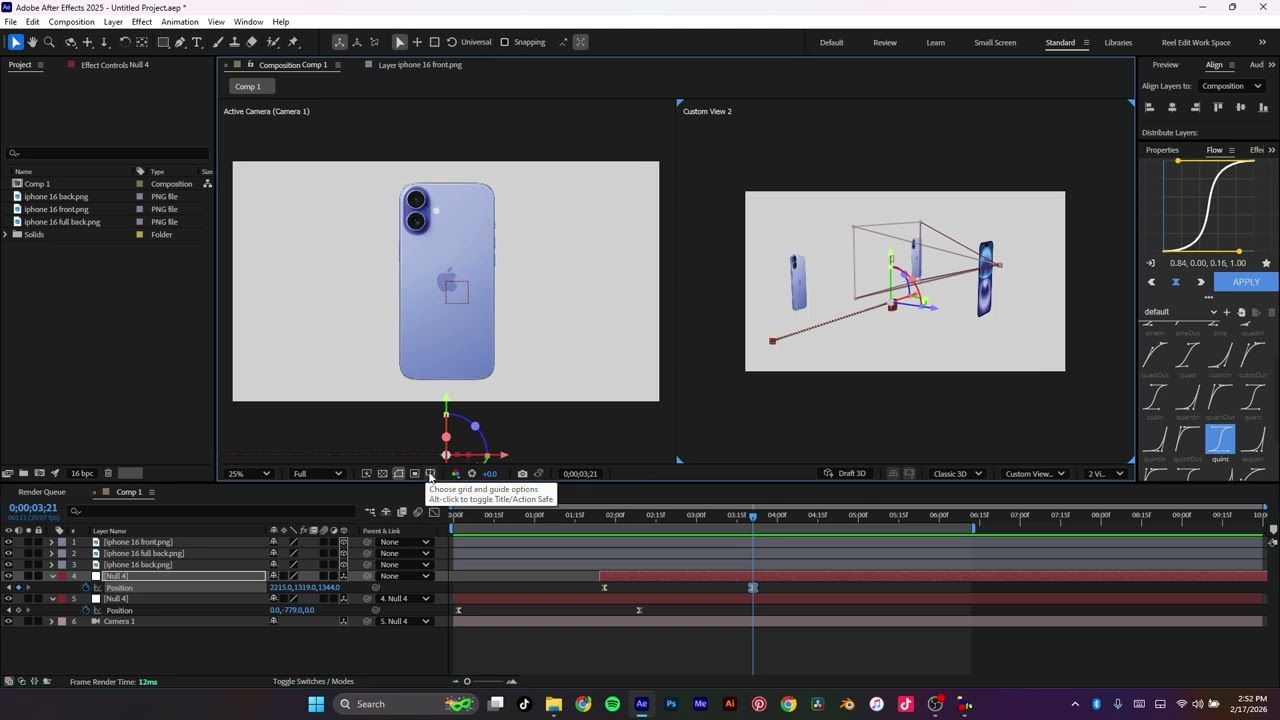The height and width of the screenshot is (720, 1280).
Task: Open parent dropdown of Camera 1 layer
Action: pos(405,621)
